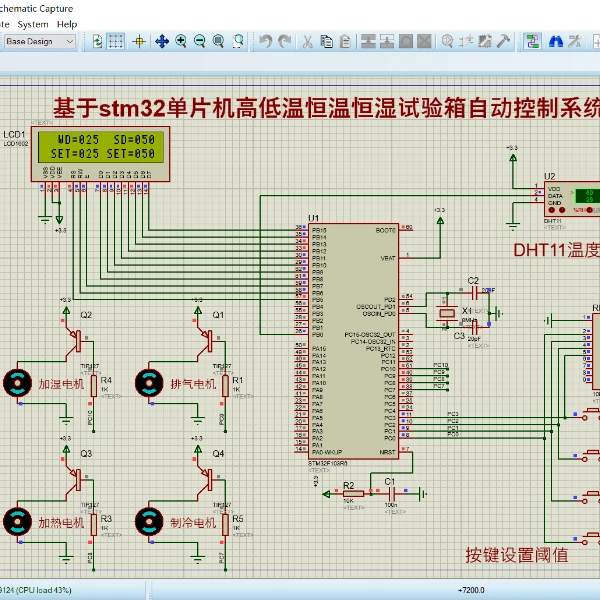The image size is (600, 600).
Task: Click the +3.3 power terminal at VBAT
Action: pyautogui.click(x=440, y=219)
